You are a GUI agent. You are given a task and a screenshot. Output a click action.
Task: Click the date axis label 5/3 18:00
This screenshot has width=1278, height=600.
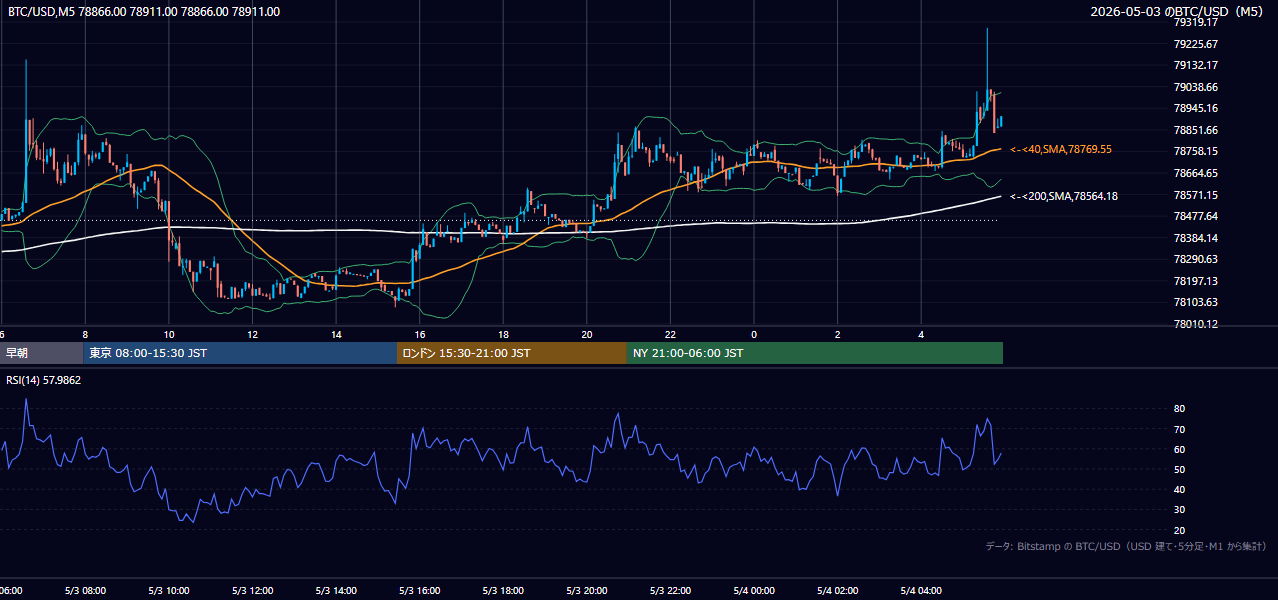(x=503, y=591)
